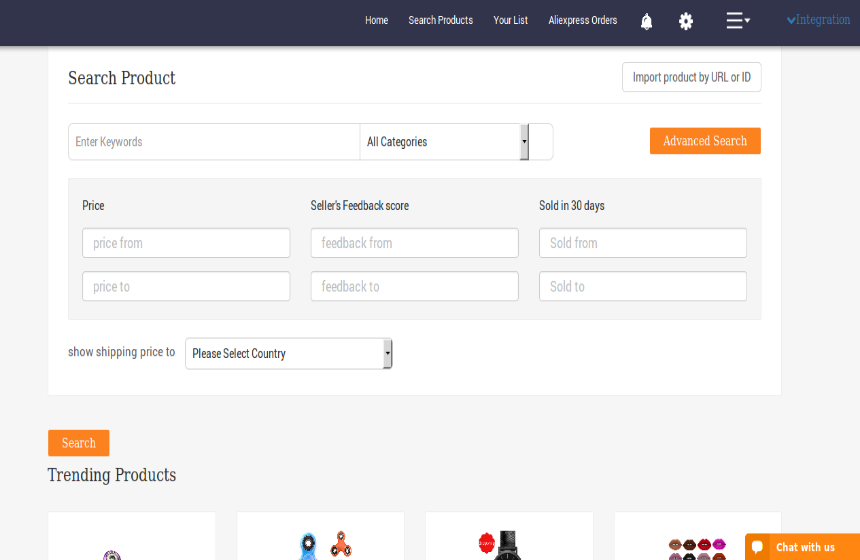
Task: Click the orange Search button
Action: coord(78,443)
